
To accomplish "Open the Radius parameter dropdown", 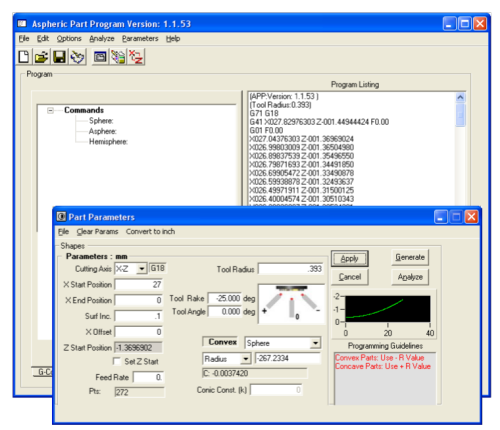I will [x=246, y=359].
